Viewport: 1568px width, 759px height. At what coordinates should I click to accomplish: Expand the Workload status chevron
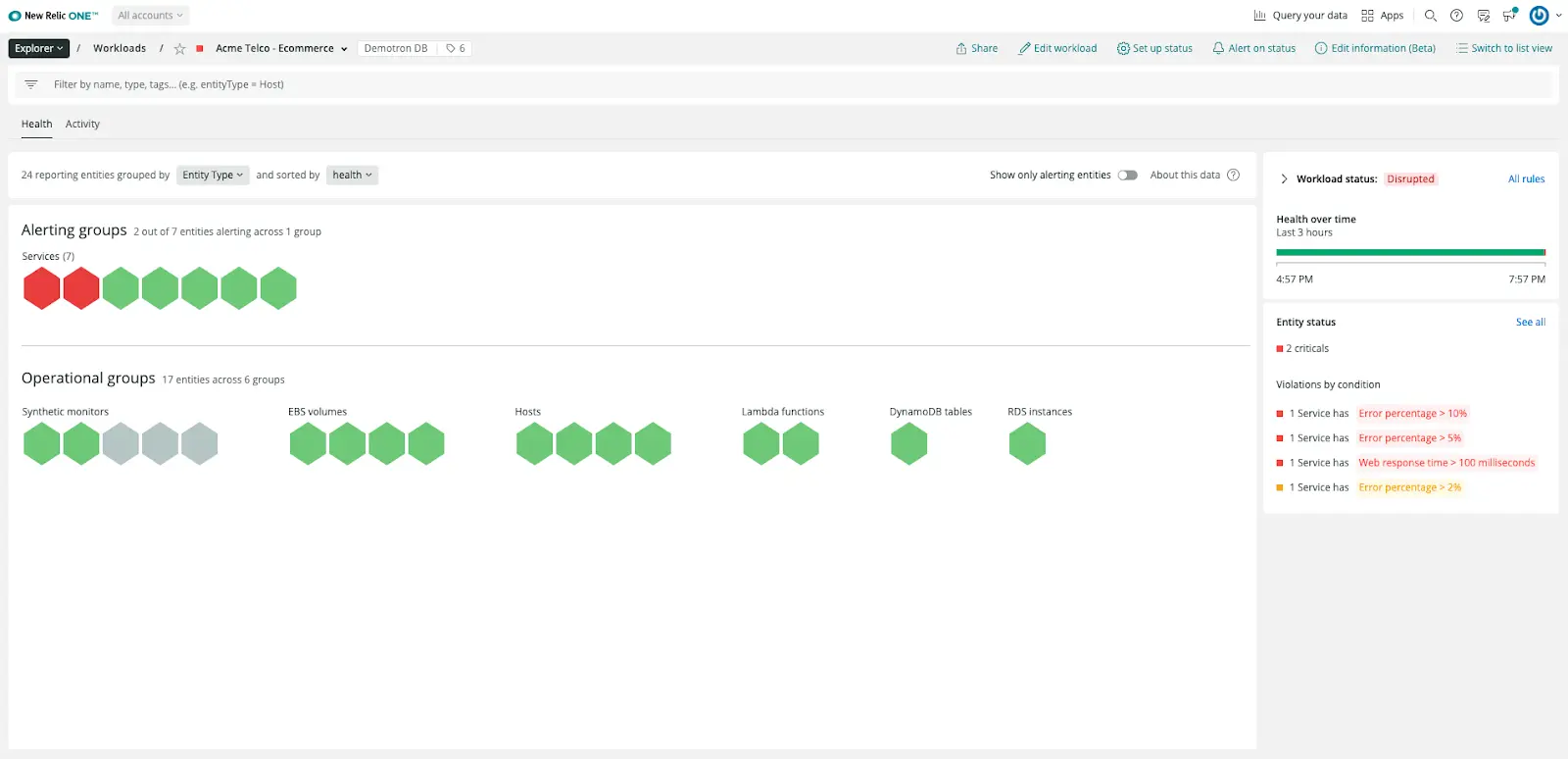tap(1284, 178)
